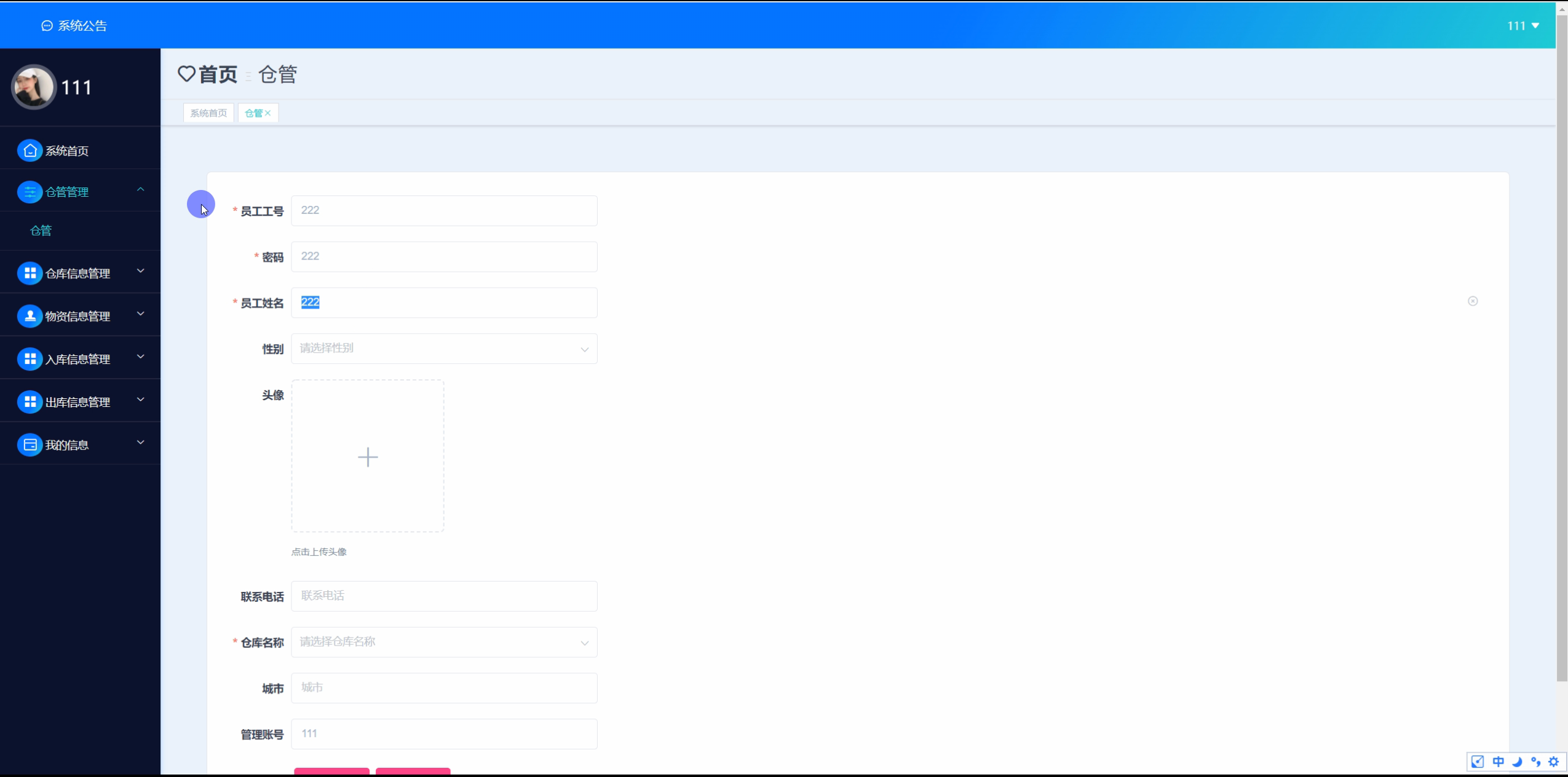
Task: Click the IME settings gear icon
Action: pyautogui.click(x=1554, y=762)
